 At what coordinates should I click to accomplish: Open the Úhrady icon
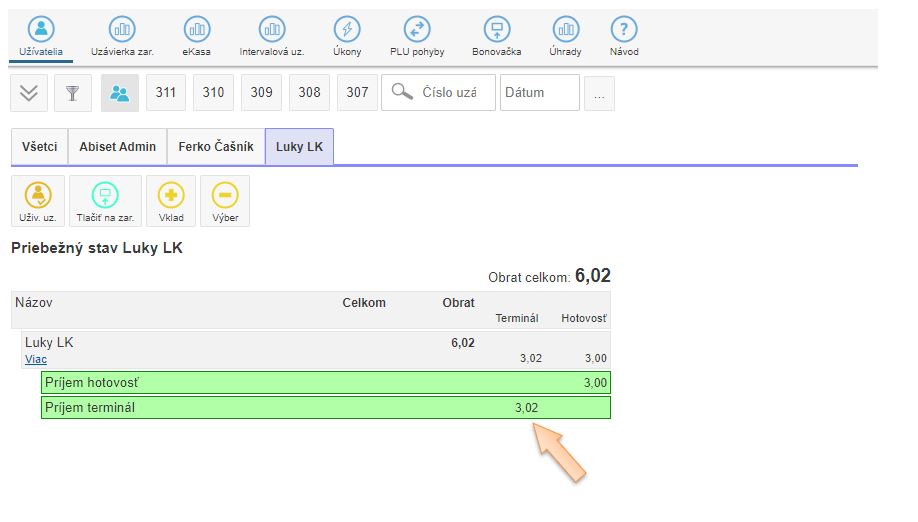(565, 31)
